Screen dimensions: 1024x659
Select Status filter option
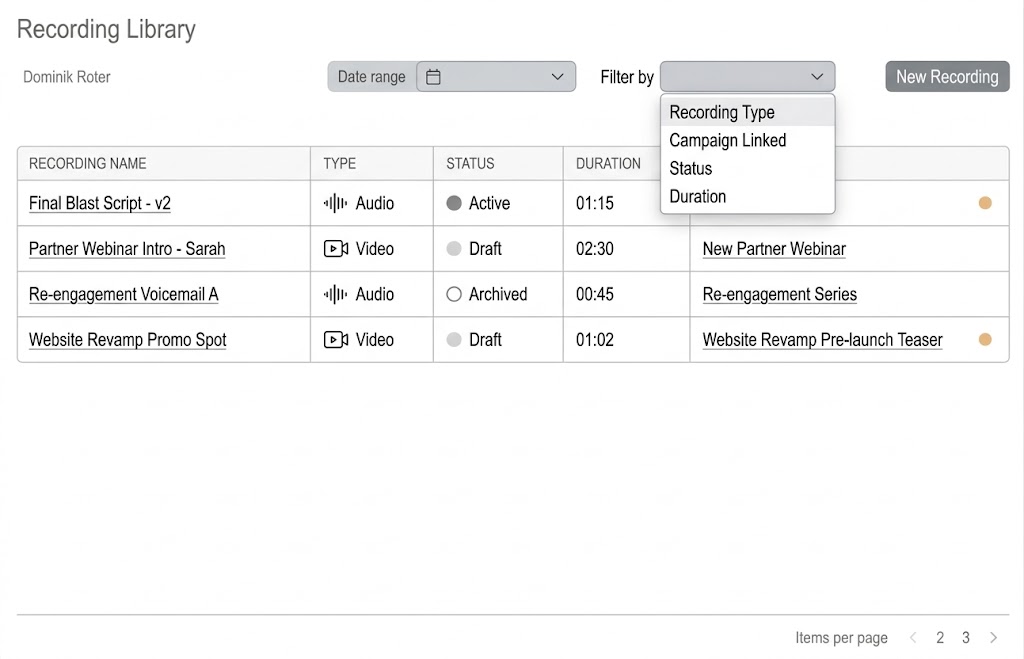pos(747,169)
